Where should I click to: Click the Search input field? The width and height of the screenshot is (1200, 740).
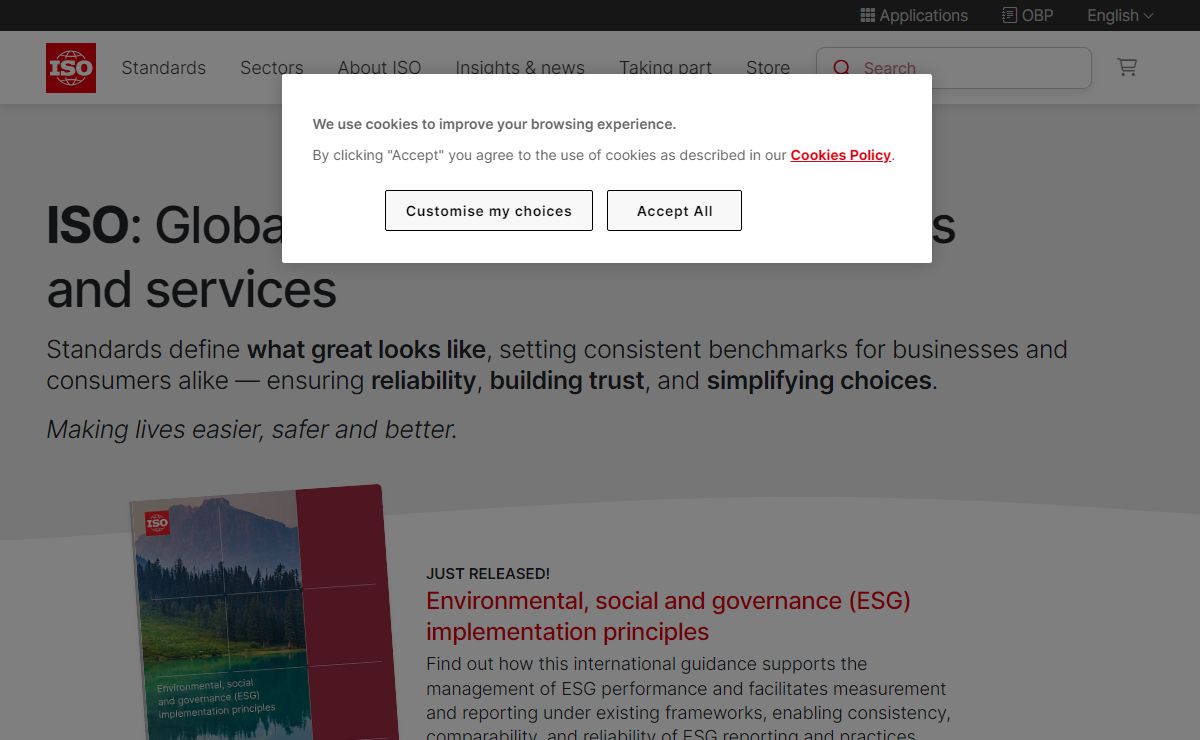click(x=953, y=68)
